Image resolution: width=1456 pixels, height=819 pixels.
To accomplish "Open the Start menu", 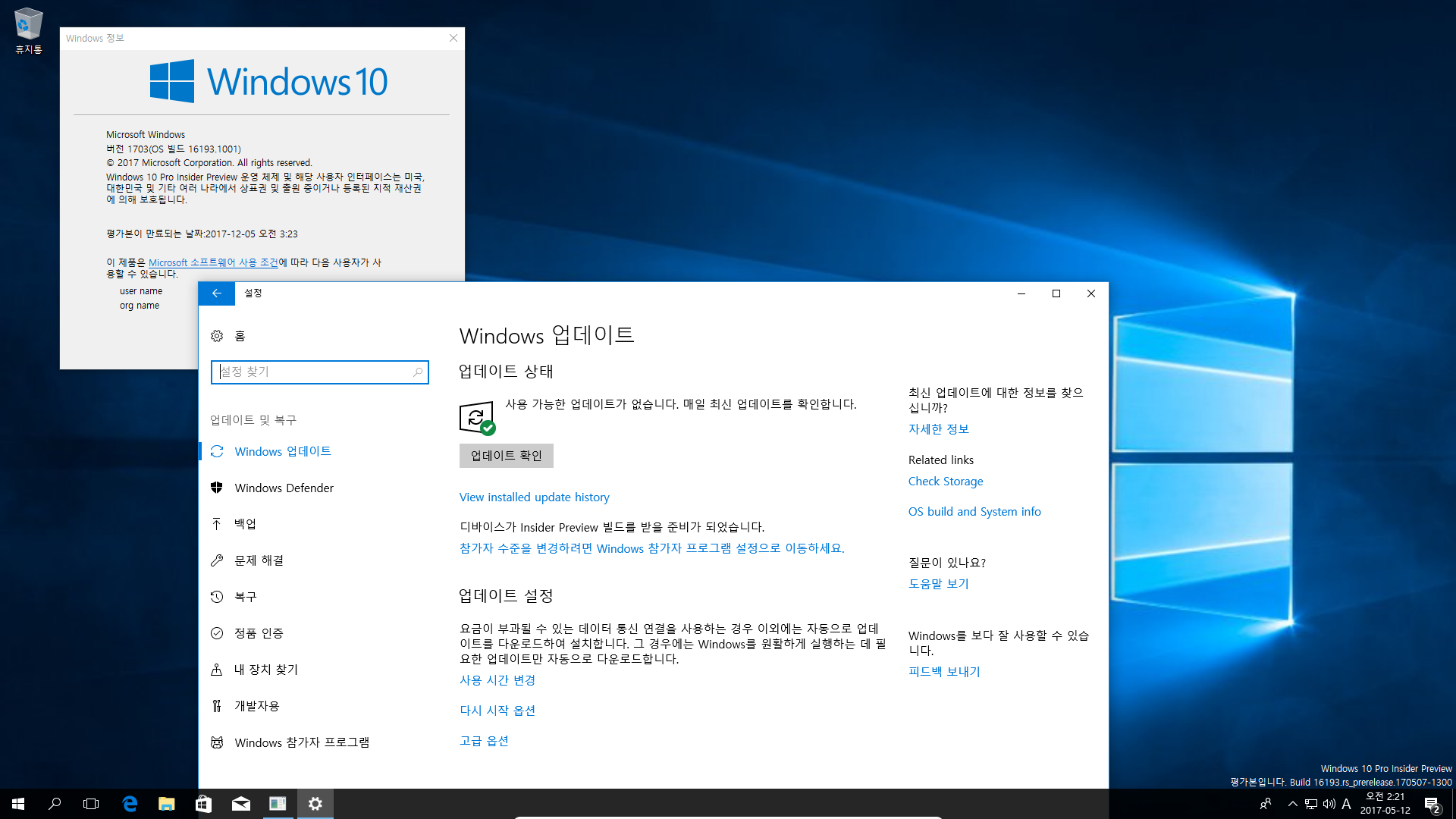I will pyautogui.click(x=18, y=804).
